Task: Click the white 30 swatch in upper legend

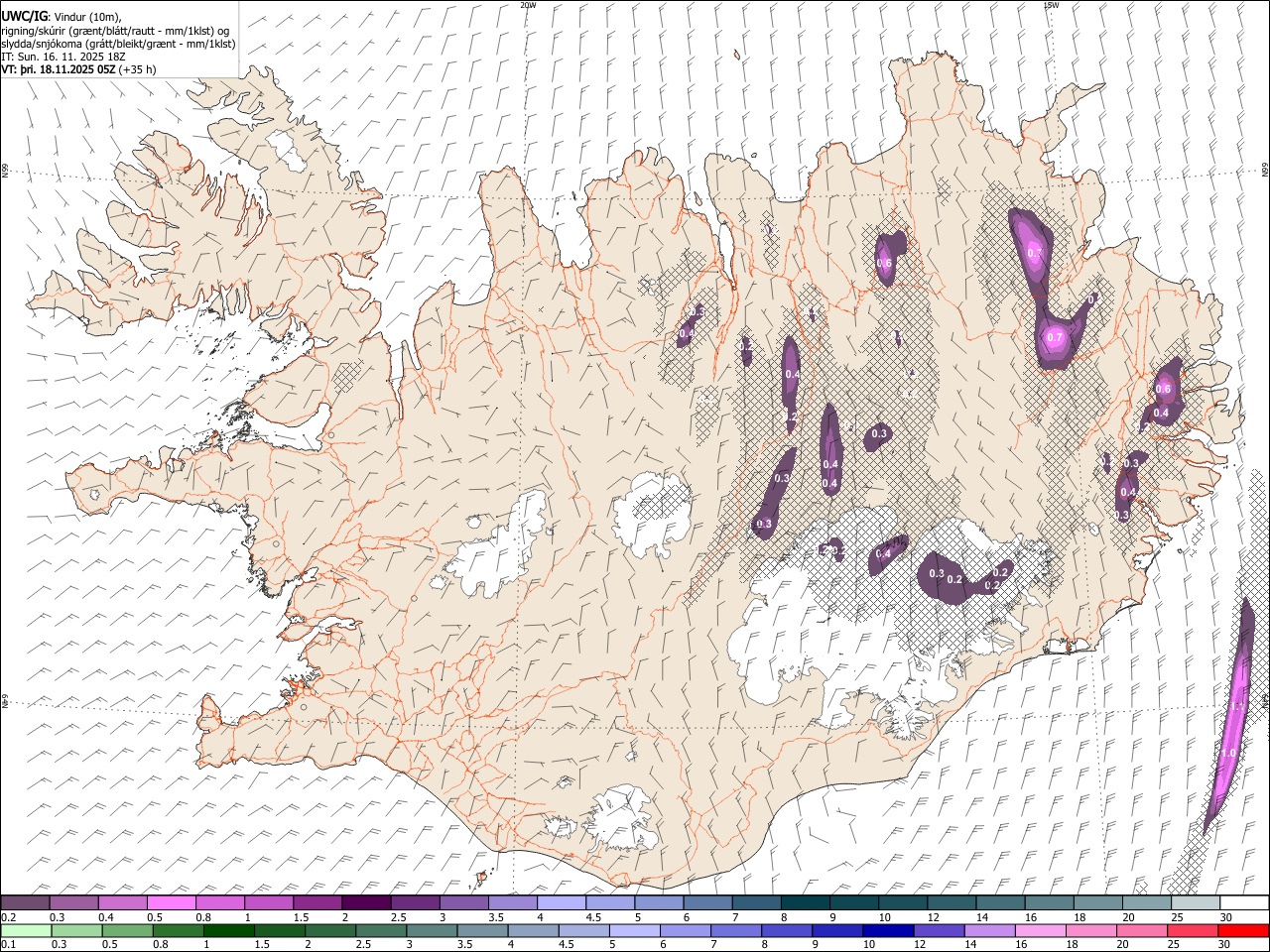Action: click(1244, 903)
